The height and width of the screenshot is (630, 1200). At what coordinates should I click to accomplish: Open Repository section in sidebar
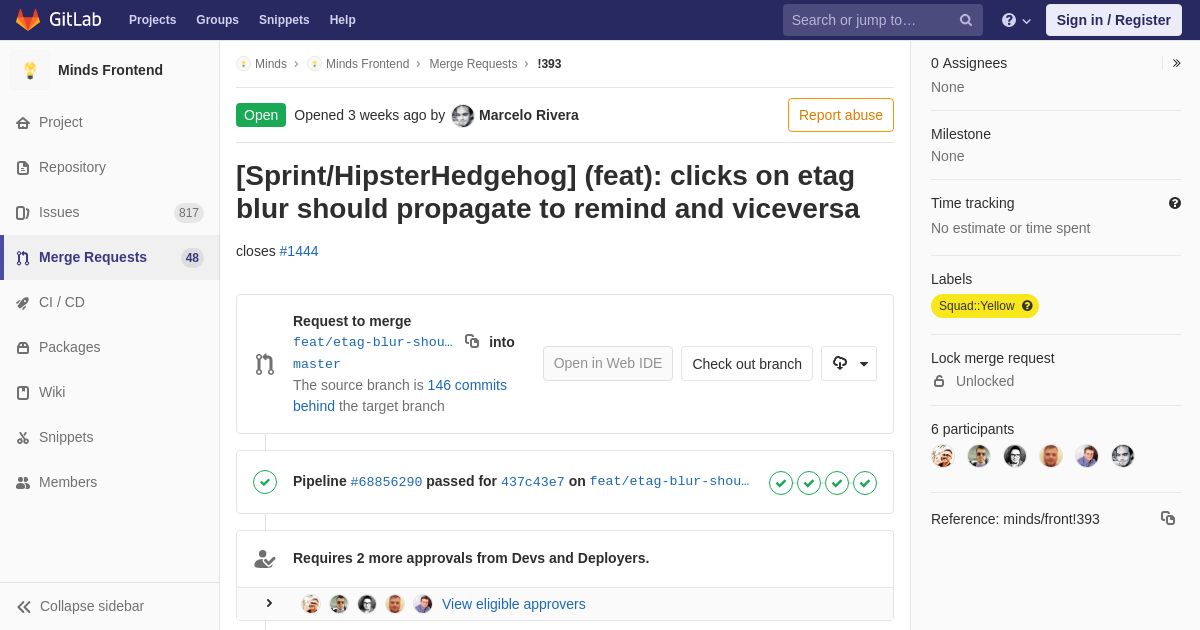(110, 167)
